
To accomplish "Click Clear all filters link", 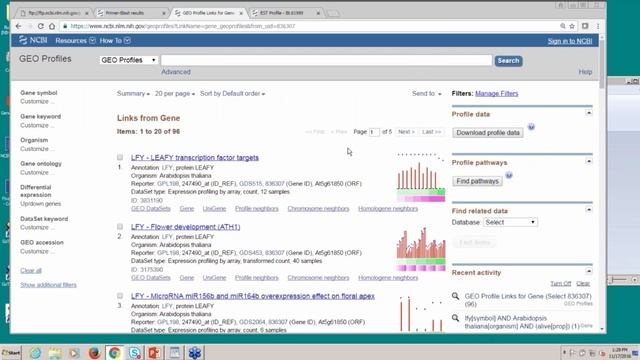I will (31, 271).
